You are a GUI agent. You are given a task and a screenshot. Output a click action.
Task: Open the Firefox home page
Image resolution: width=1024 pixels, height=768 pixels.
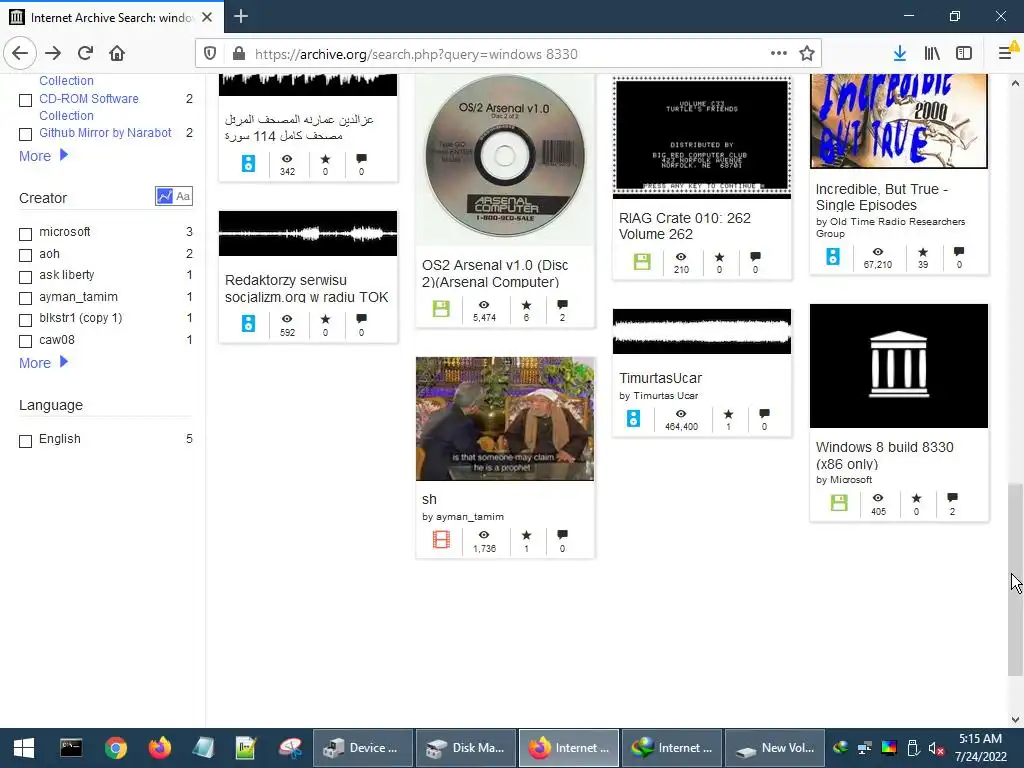click(x=117, y=54)
